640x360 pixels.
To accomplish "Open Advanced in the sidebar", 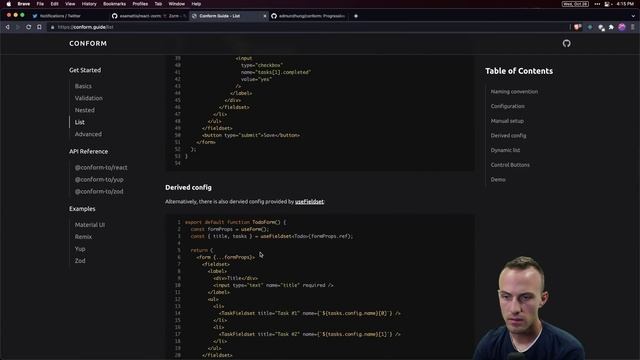I will (88, 134).
